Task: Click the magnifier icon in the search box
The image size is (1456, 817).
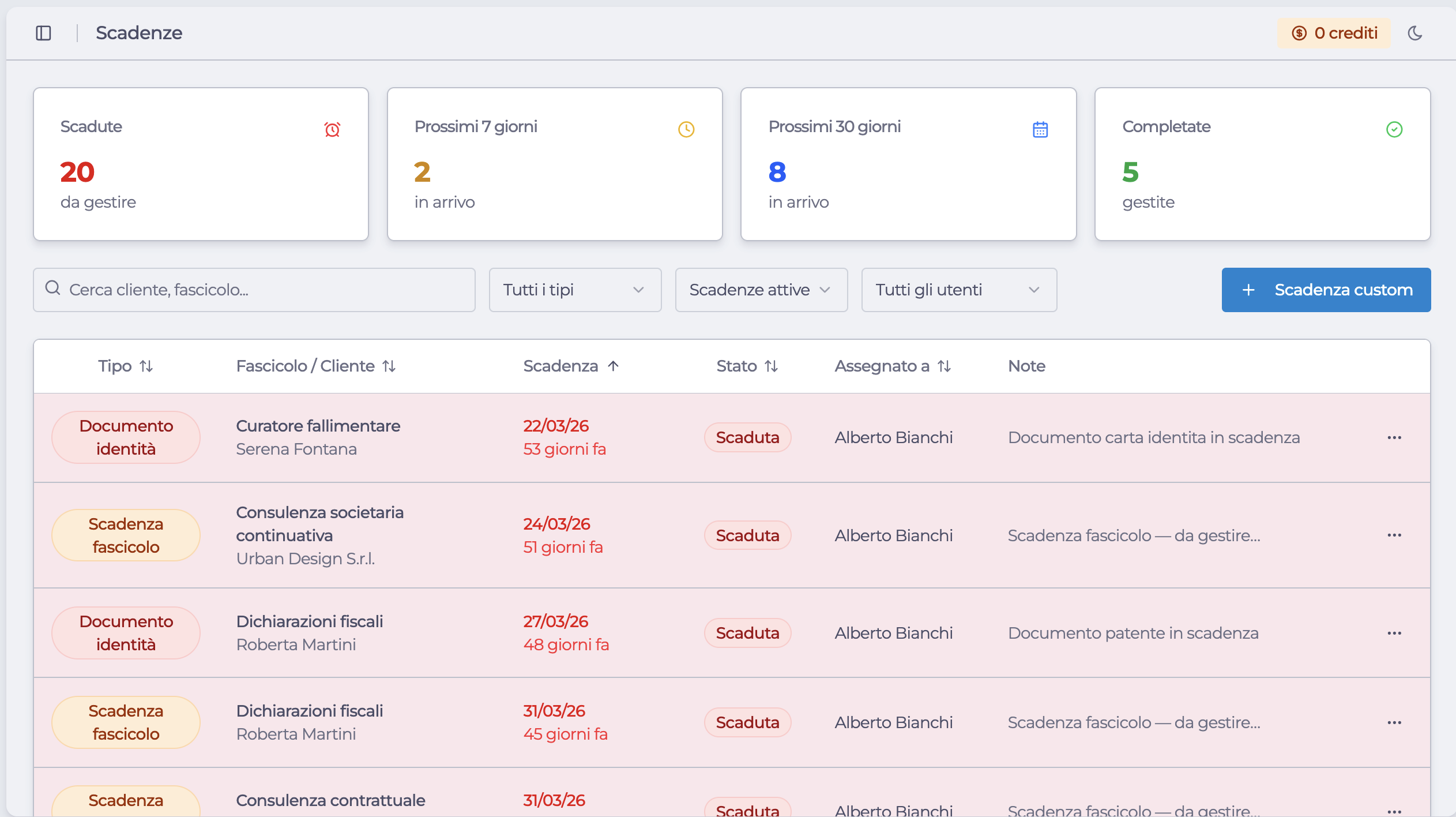Action: [x=52, y=288]
